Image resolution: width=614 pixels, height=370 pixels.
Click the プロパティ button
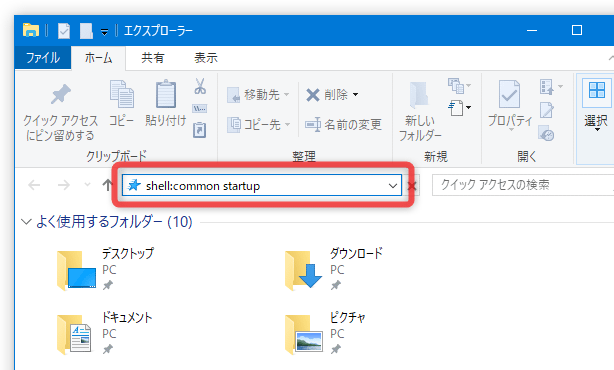(x=510, y=106)
